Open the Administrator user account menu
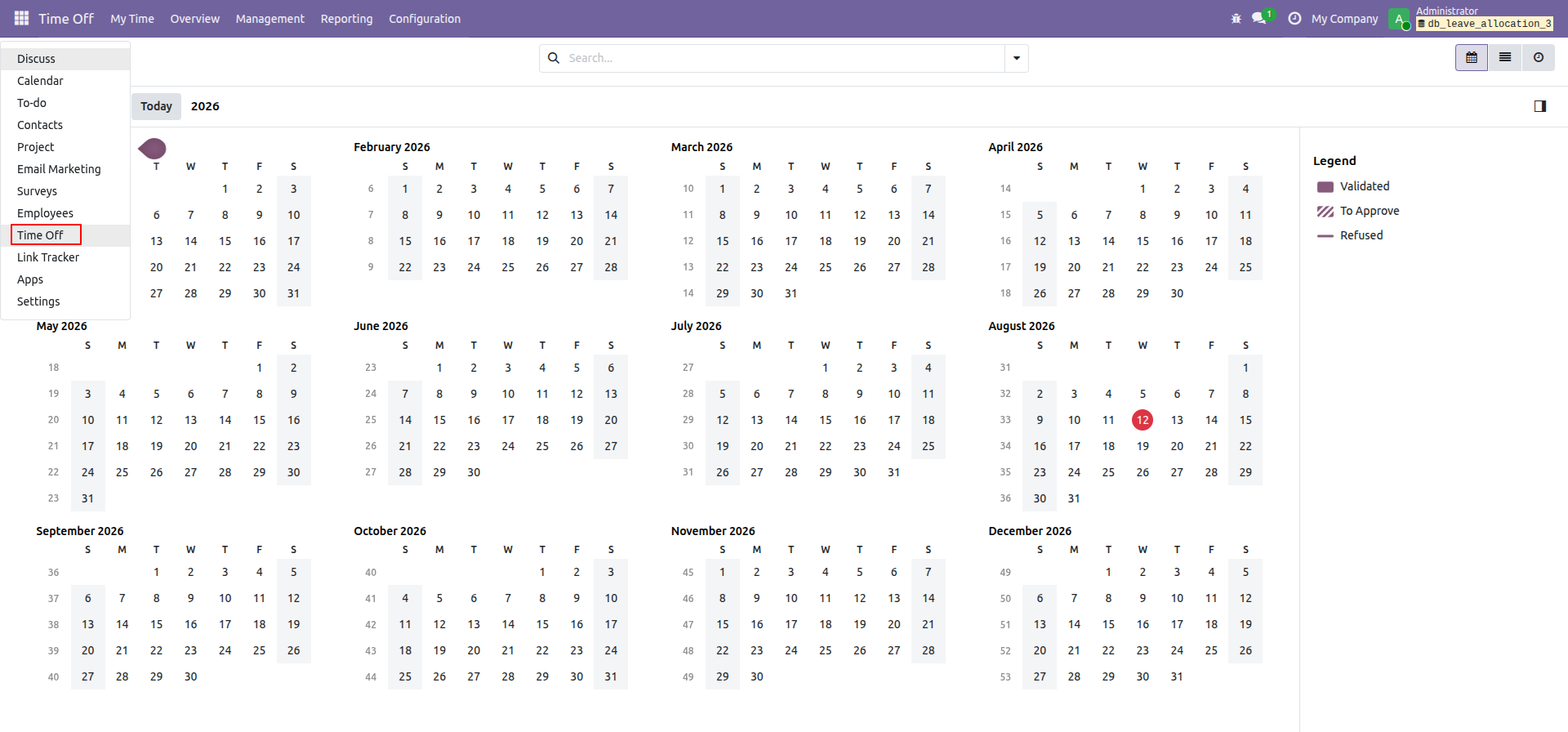This screenshot has width=1568, height=732. coord(1472,18)
